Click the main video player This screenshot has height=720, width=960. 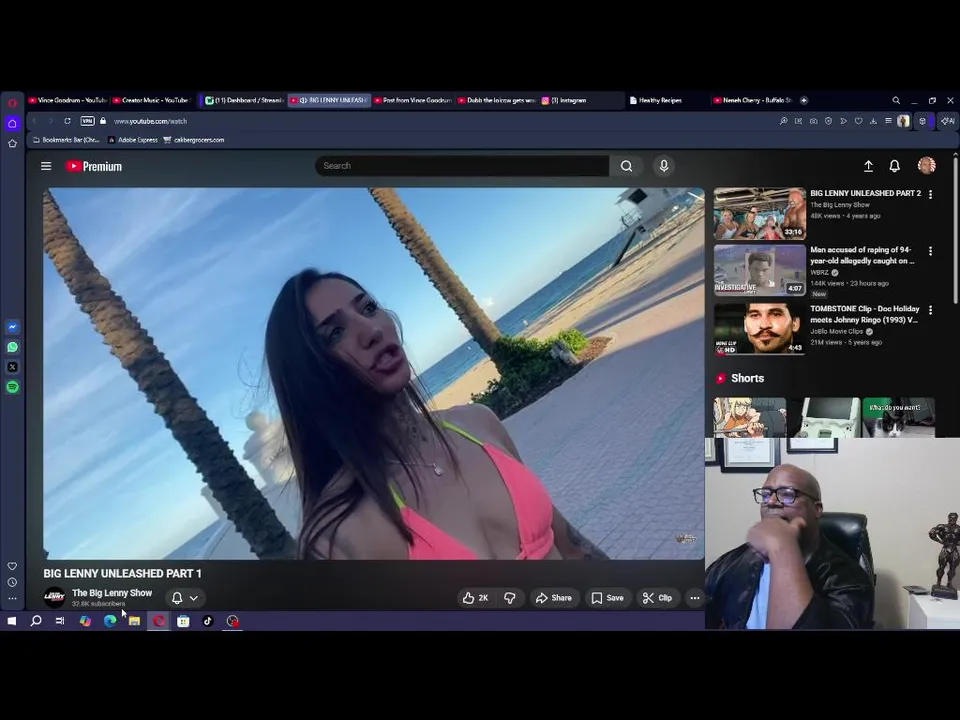coord(373,373)
